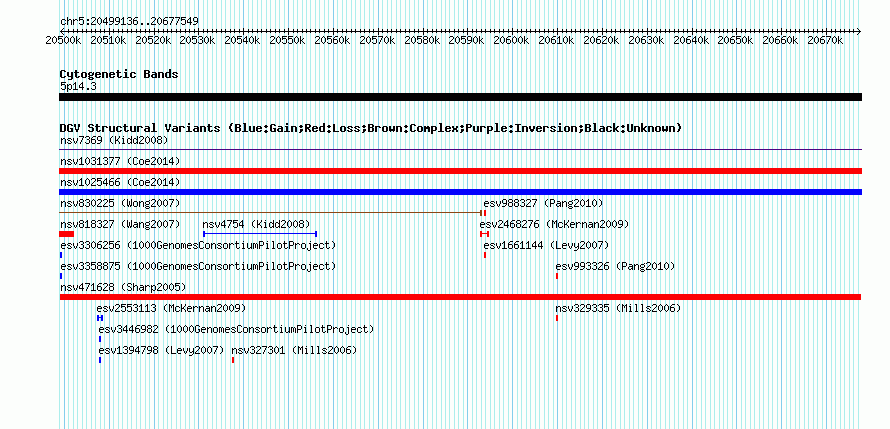Click the esv3306256 1000GenomesConsortiumPilotProject label
The height and width of the screenshot is (429, 890).
(198, 245)
